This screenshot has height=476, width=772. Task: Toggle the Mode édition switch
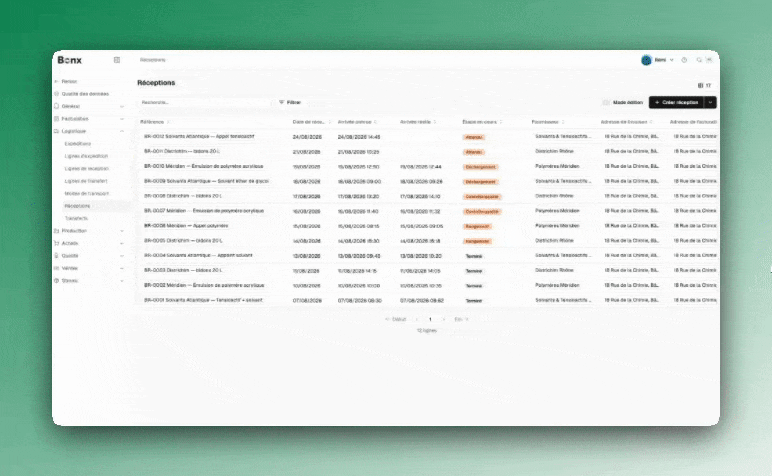click(x=606, y=102)
